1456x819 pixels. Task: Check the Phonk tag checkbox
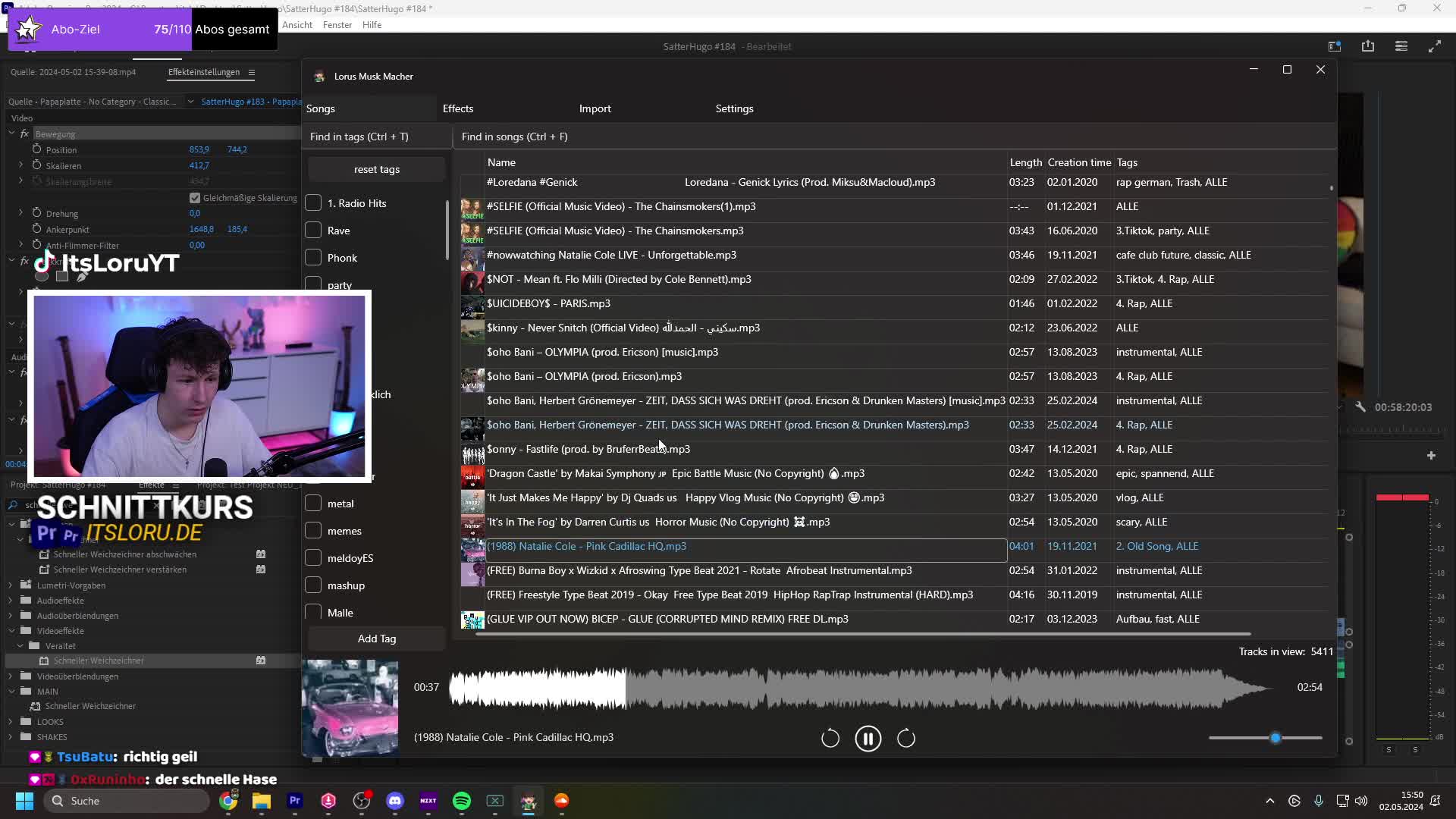coord(313,258)
